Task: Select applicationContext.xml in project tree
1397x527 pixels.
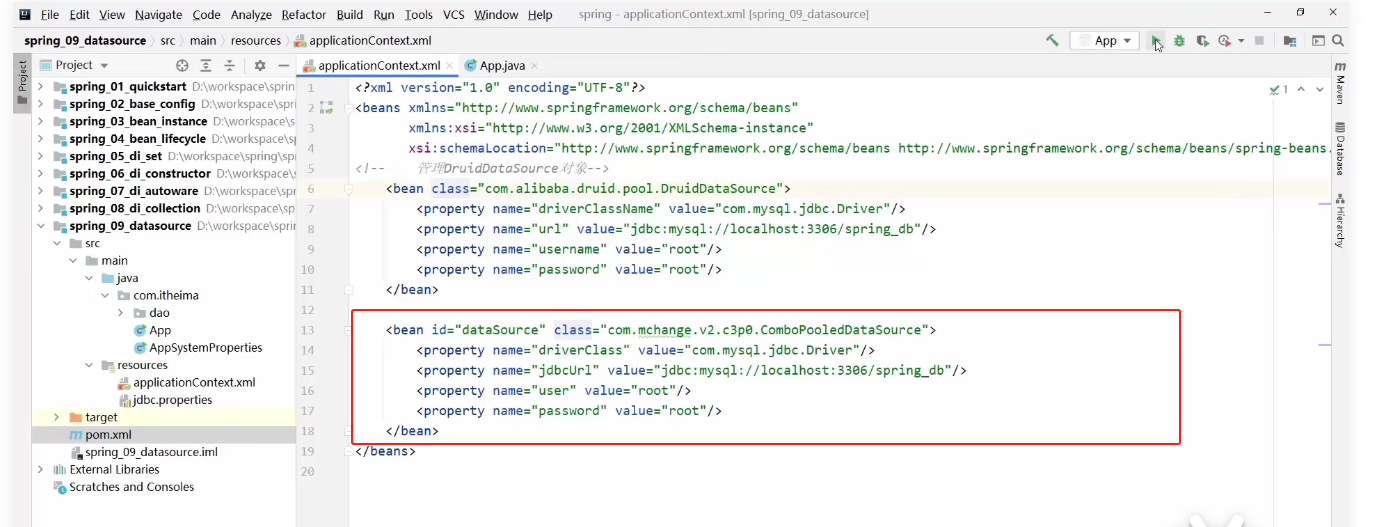Action: coord(194,382)
